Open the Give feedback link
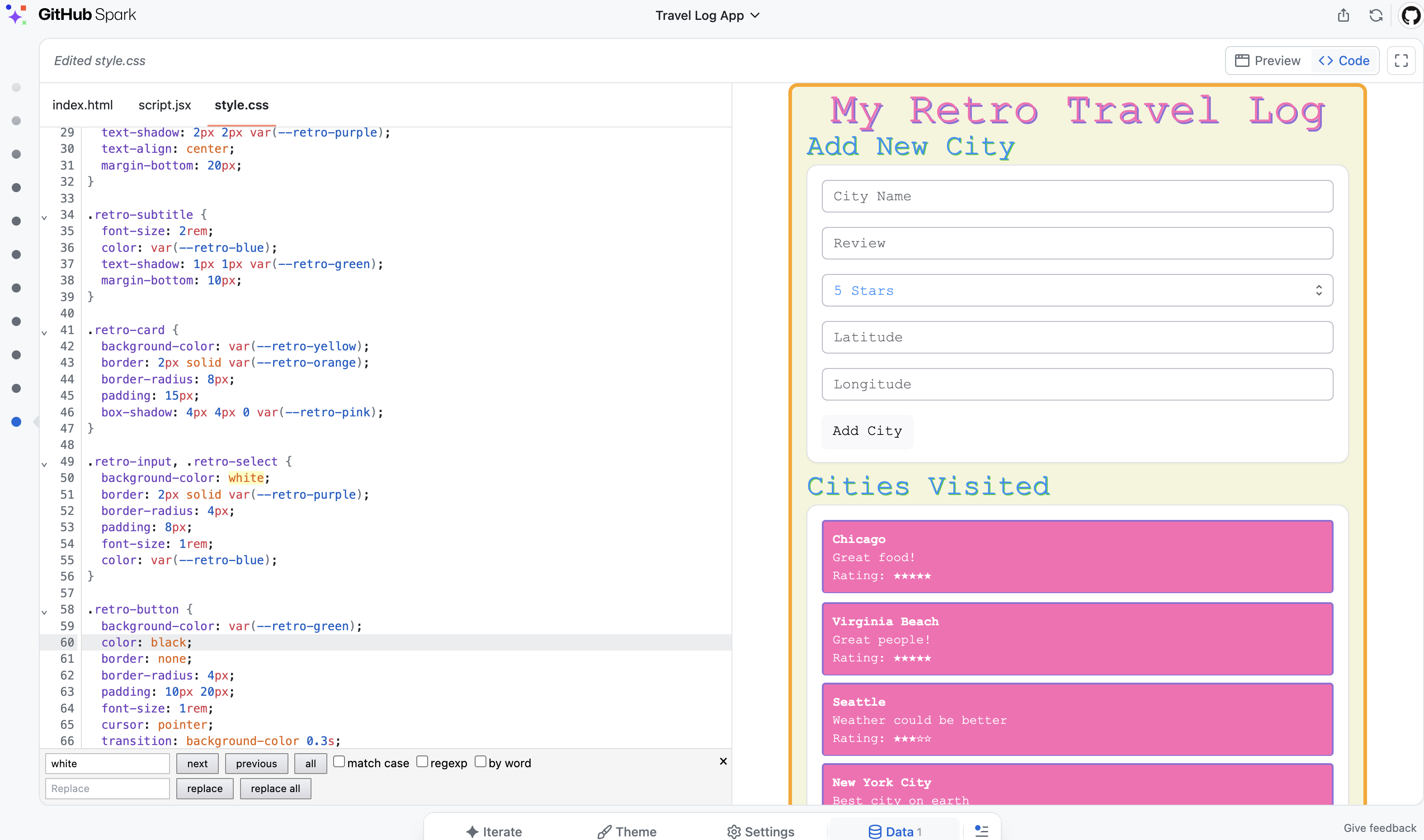This screenshot has height=840, width=1424. (1379, 828)
